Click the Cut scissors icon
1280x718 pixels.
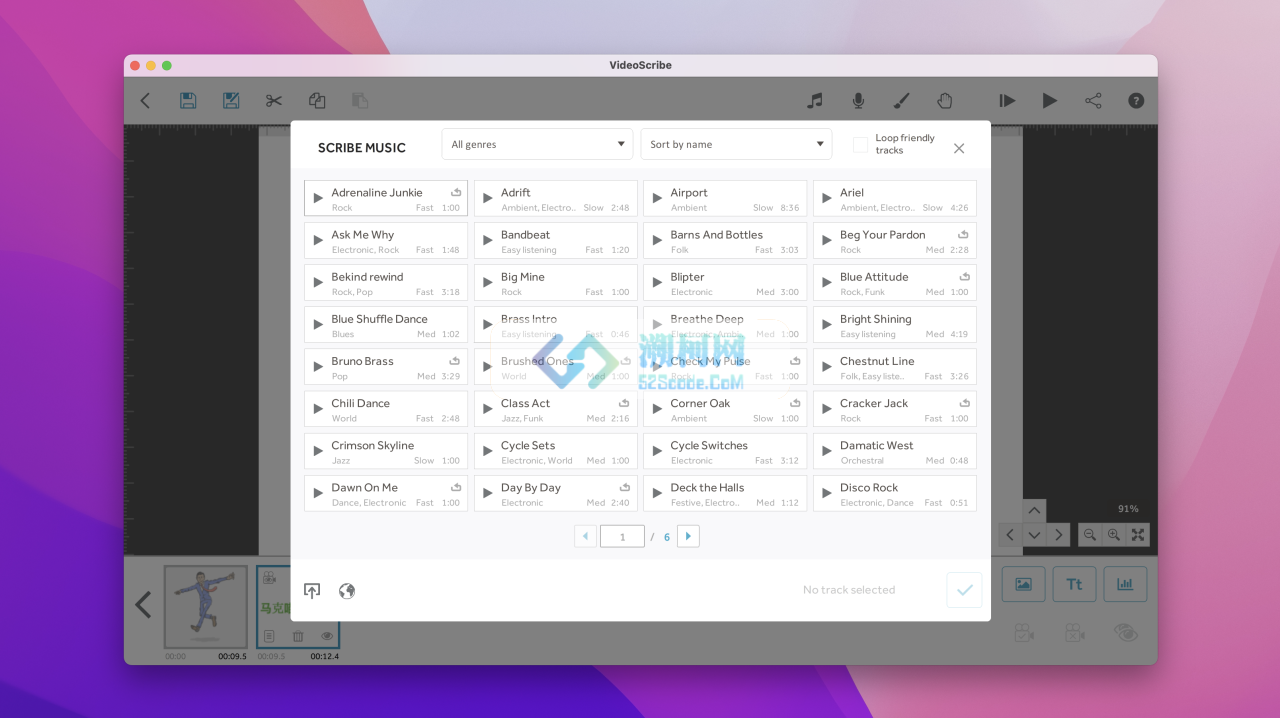[x=274, y=100]
